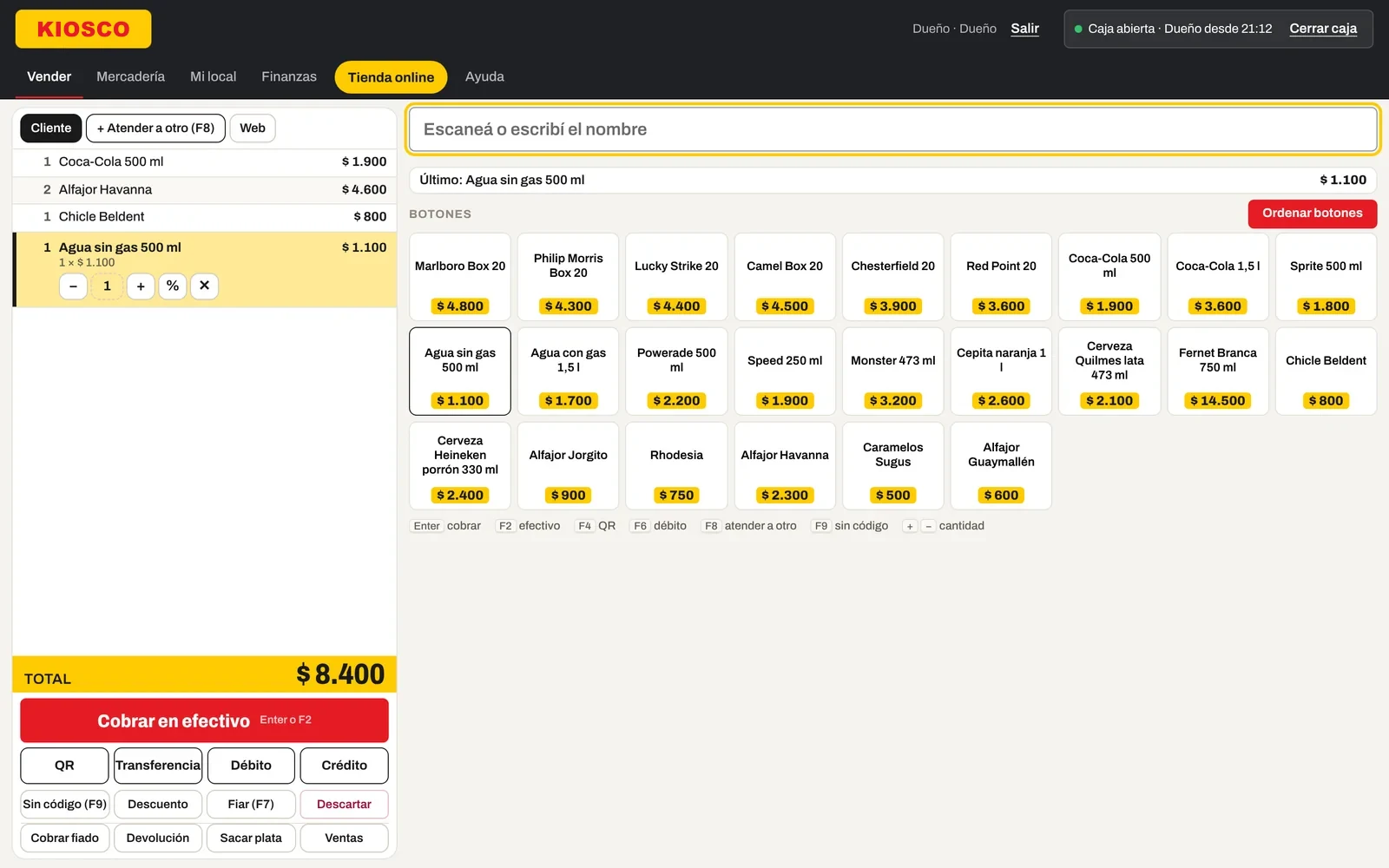Image resolution: width=1389 pixels, height=868 pixels.
Task: Pay with Transferencia
Action: click(x=158, y=766)
